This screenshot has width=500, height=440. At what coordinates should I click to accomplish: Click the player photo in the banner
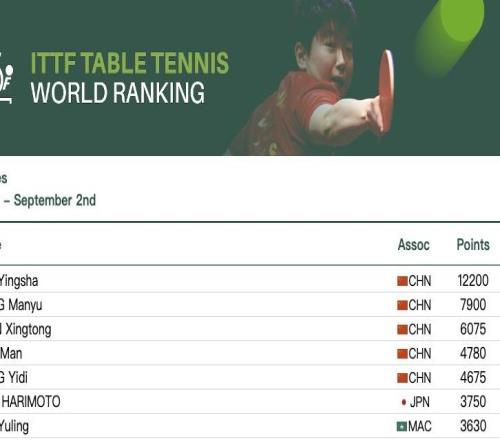point(310,78)
